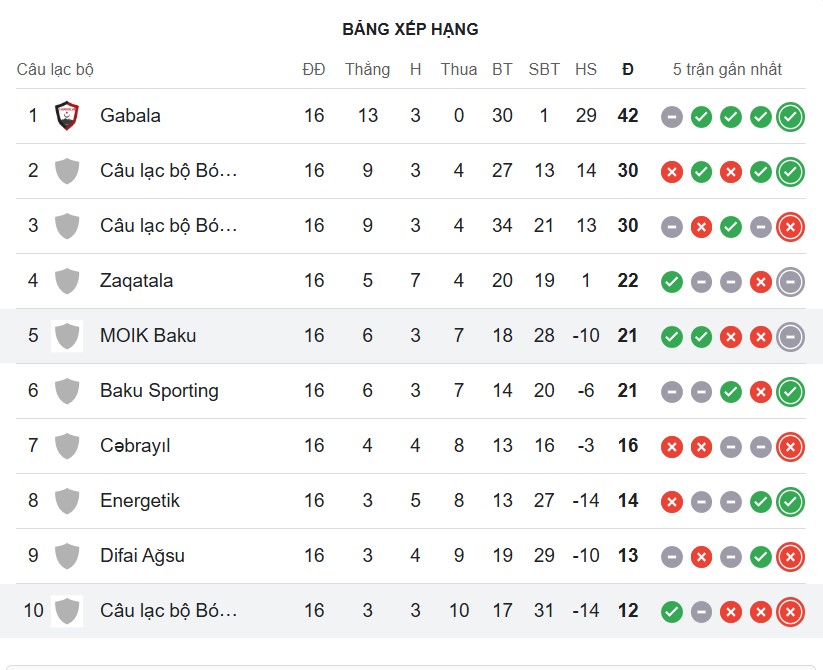The image size is (823, 670).
Task: Click the horizontal scrollbar below the table
Action: point(411,662)
